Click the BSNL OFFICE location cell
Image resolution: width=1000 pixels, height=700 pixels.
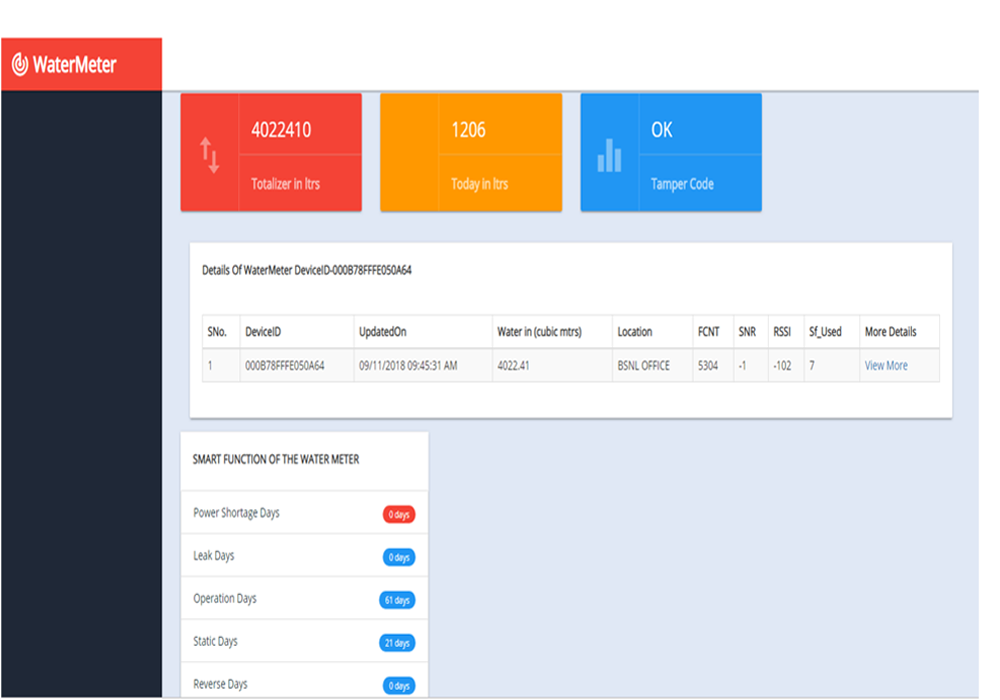643,366
